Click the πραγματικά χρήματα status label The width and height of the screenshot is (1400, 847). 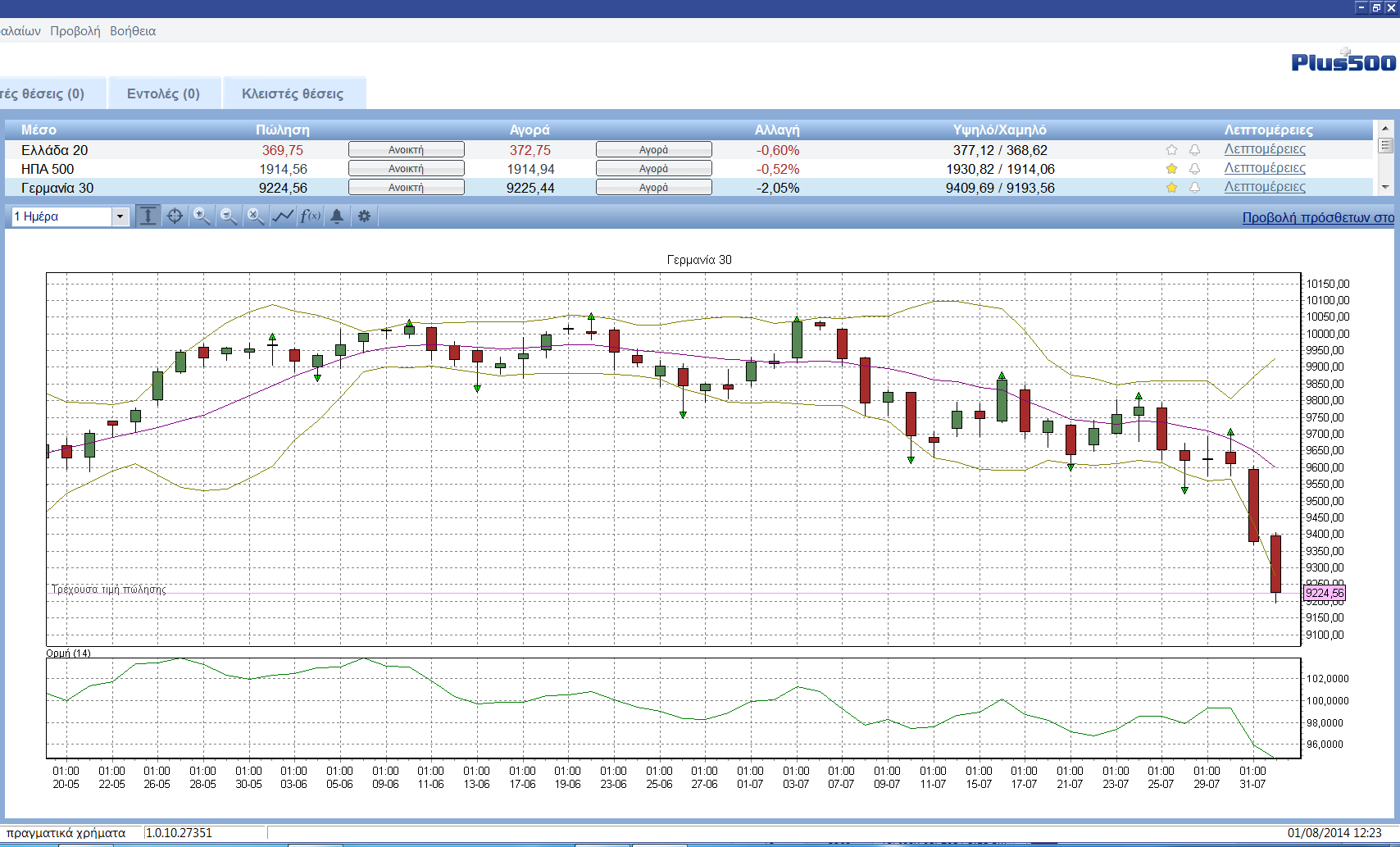[66, 833]
